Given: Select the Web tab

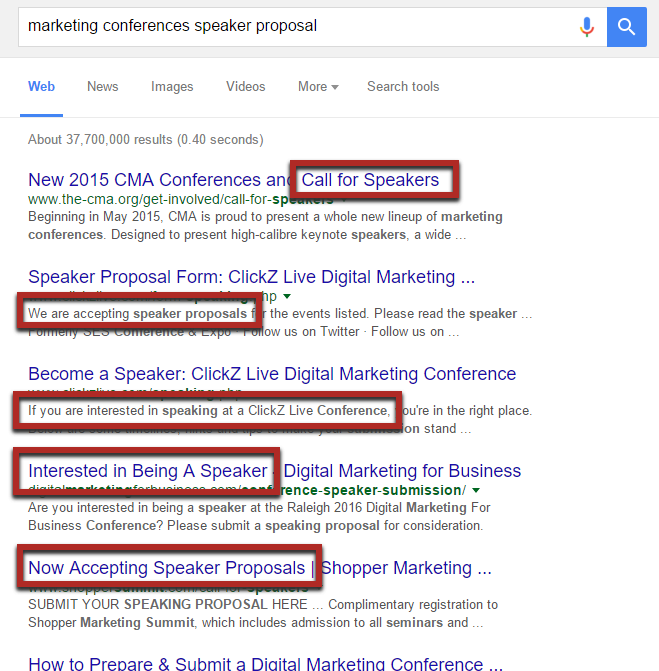Looking at the screenshot, I should (42, 86).
